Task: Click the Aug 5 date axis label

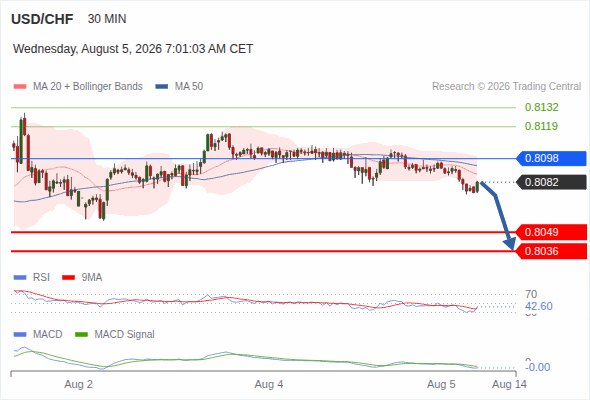Action: pyautogui.click(x=441, y=385)
